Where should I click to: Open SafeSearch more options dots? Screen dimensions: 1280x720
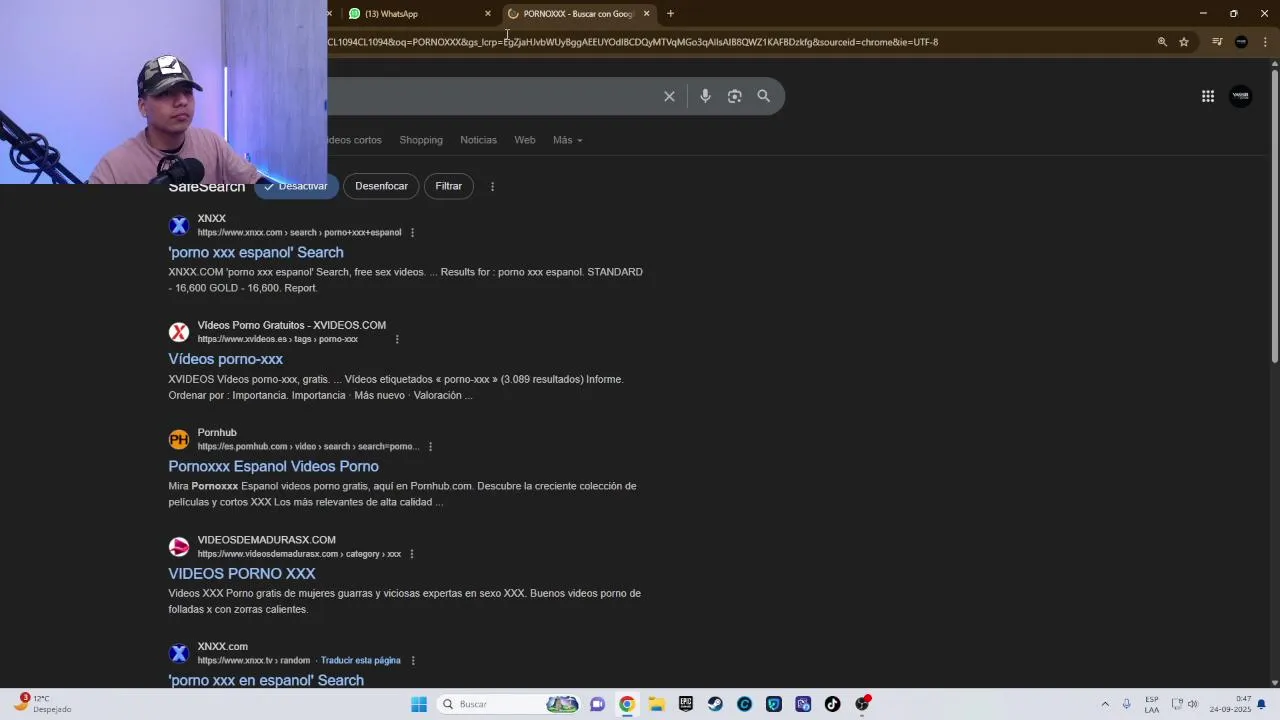(x=492, y=186)
